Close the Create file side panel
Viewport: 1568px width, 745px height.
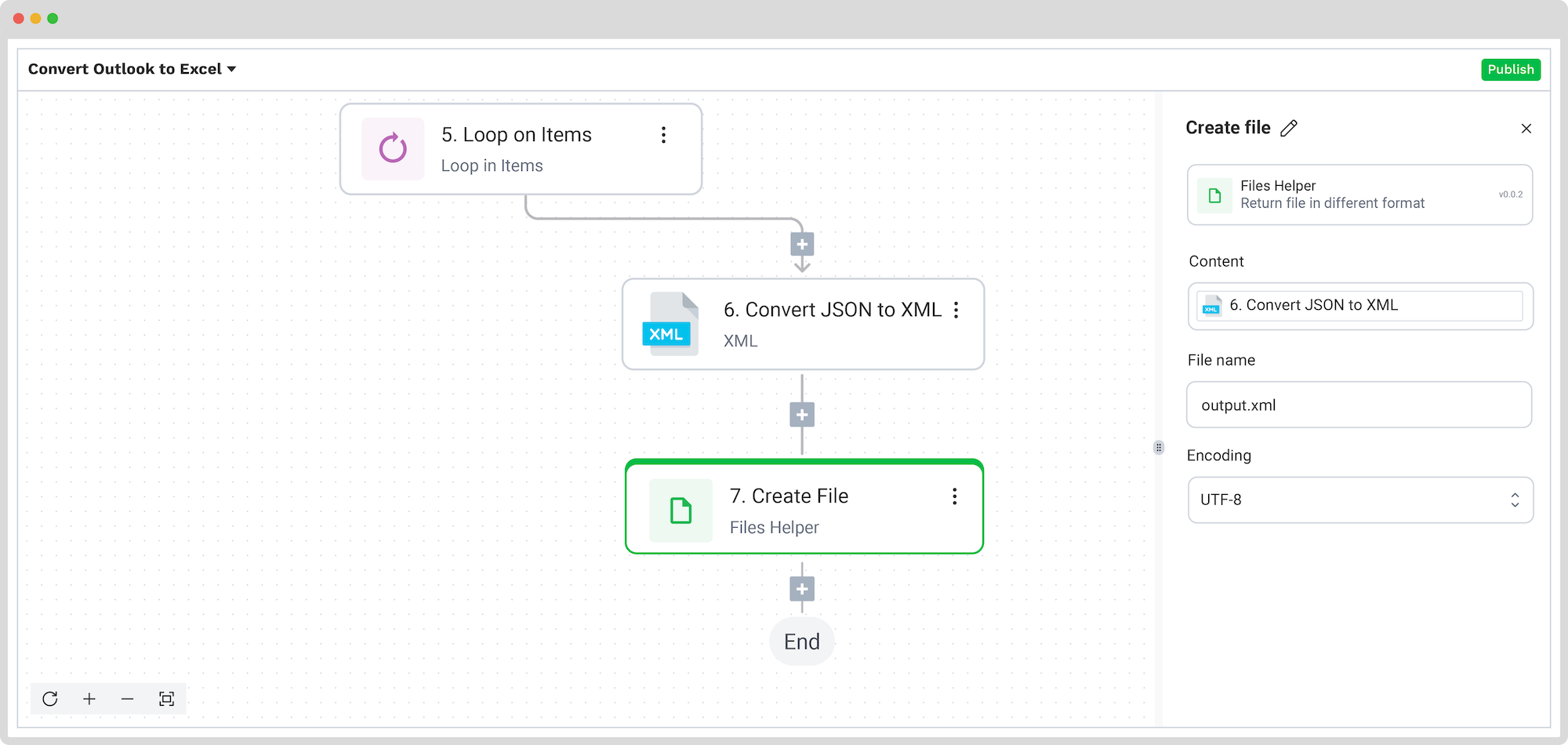click(x=1526, y=129)
